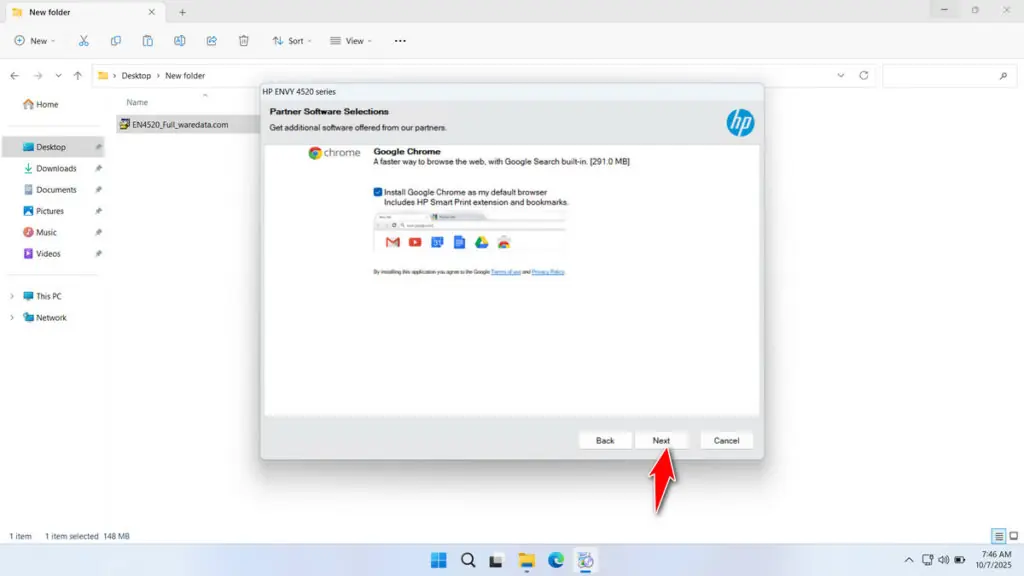
Task: Click the Rename icon in toolbar
Action: point(180,41)
